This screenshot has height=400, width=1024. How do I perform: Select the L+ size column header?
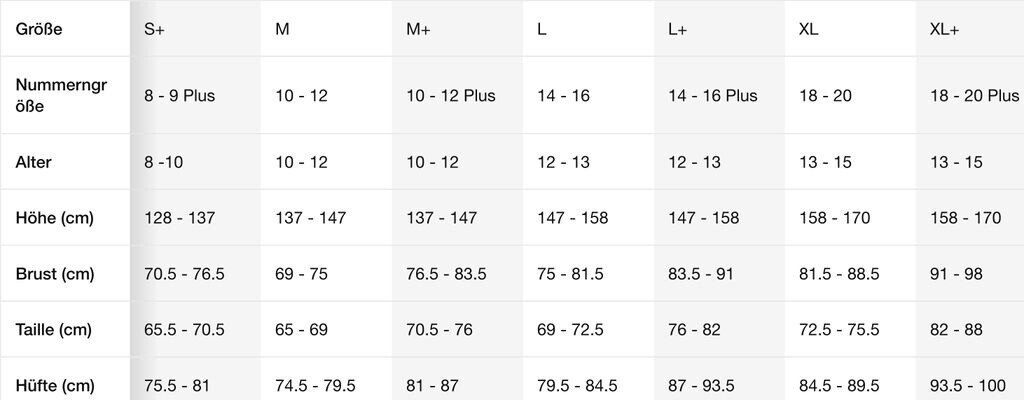677,29
